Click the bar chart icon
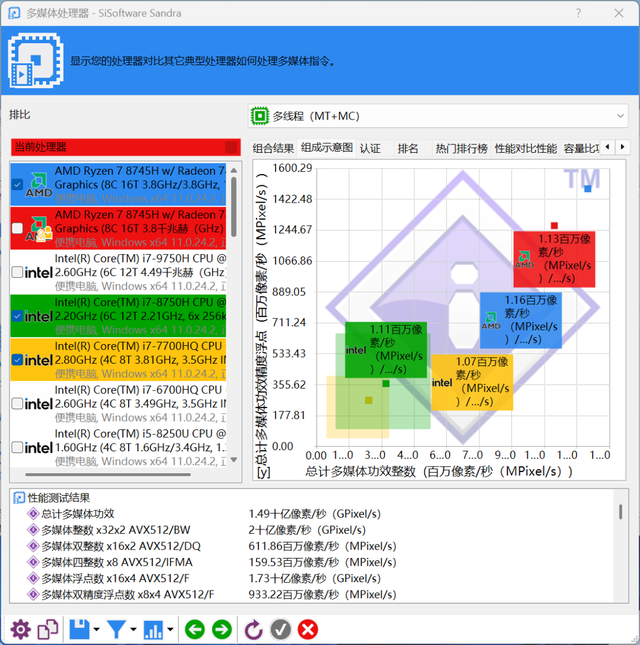The height and width of the screenshot is (645, 640). 153,629
